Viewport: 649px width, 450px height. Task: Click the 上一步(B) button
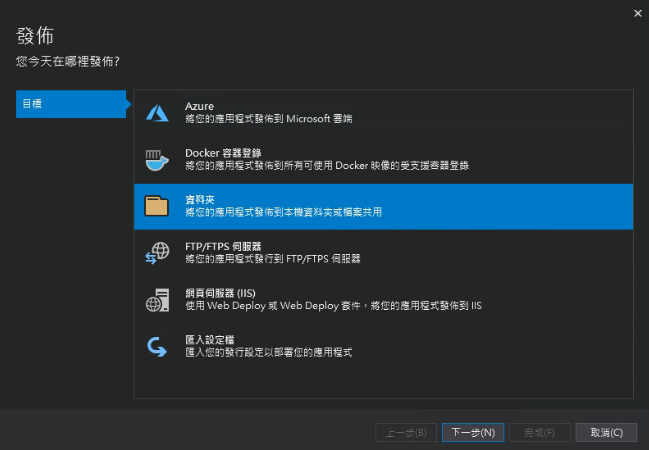[406, 433]
